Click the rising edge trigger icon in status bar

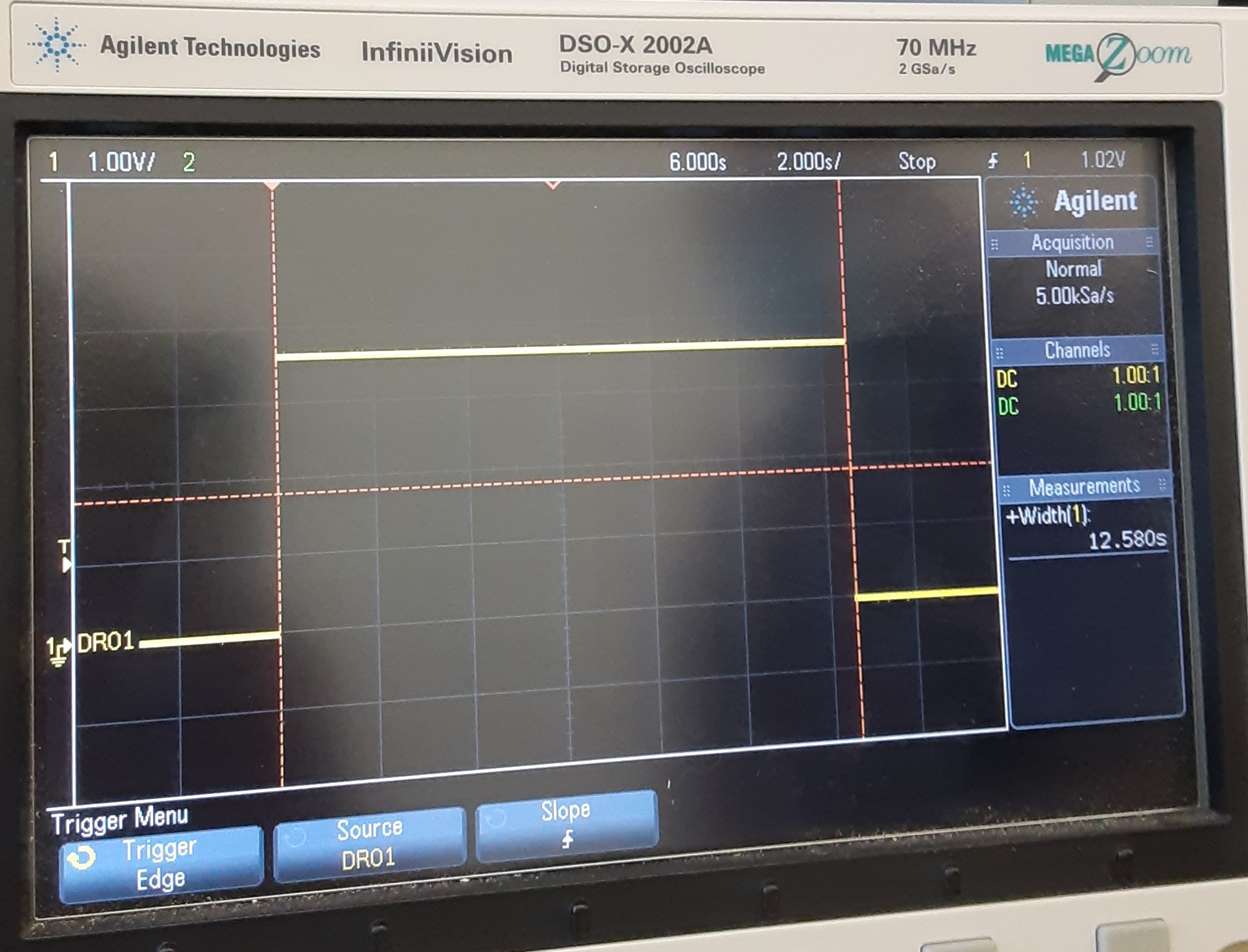click(993, 161)
